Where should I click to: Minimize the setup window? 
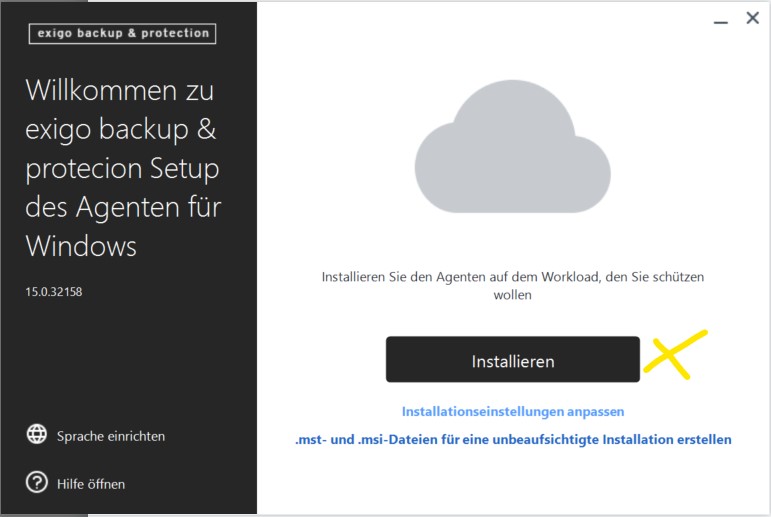pos(720,20)
